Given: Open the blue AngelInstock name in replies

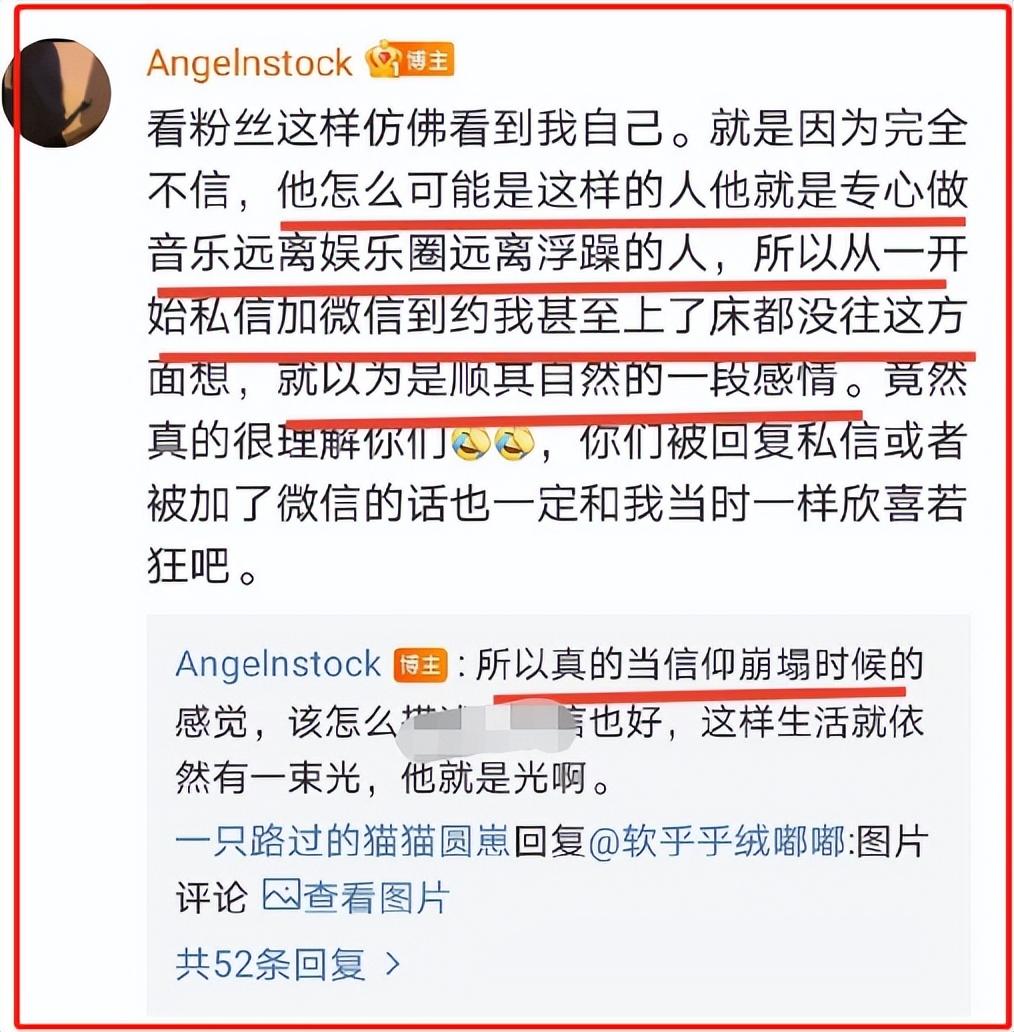Looking at the screenshot, I should [278, 663].
